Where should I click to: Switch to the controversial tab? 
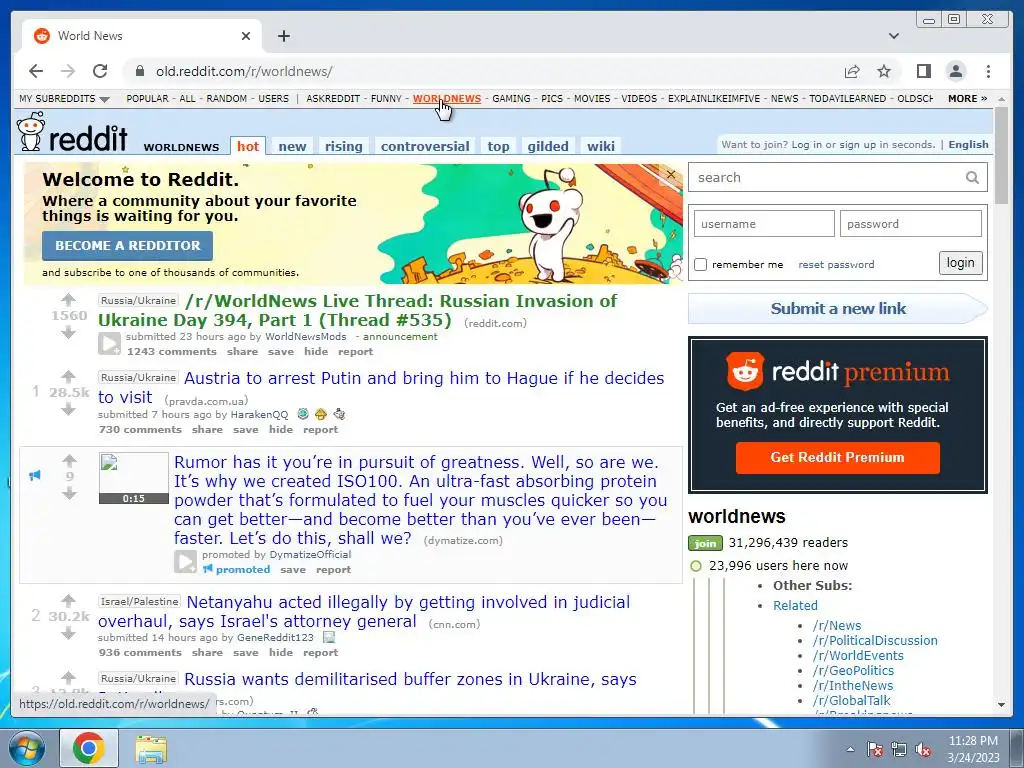pos(425,146)
